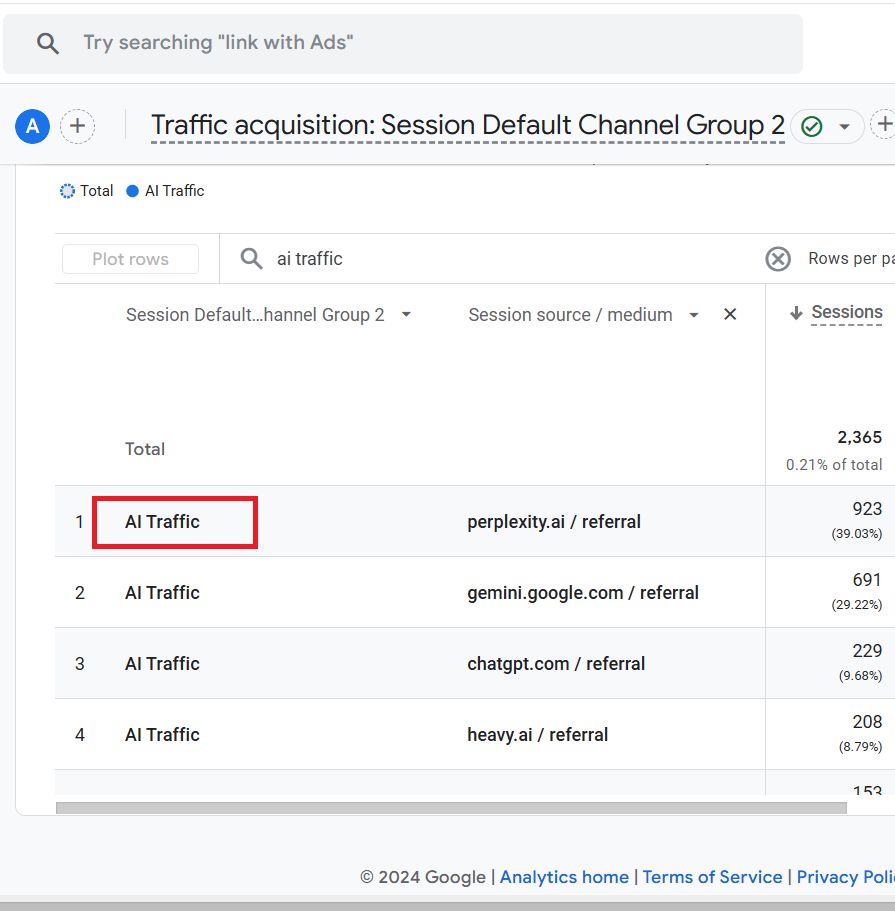Sort by the Sessions column header
895x911 pixels.
pyautogui.click(x=847, y=312)
